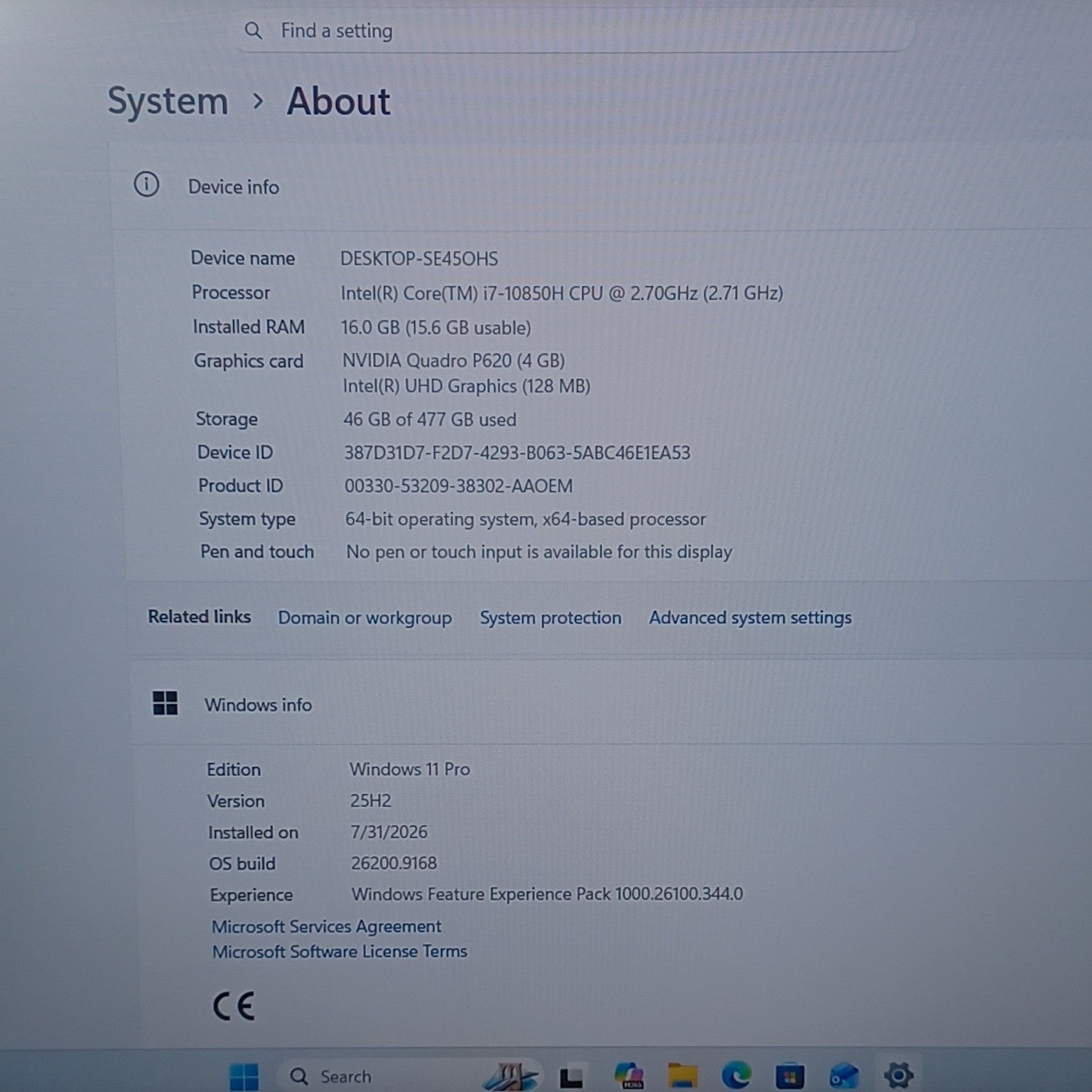Open Microsoft Services Agreement link
The image size is (1092, 1092).
point(326,926)
